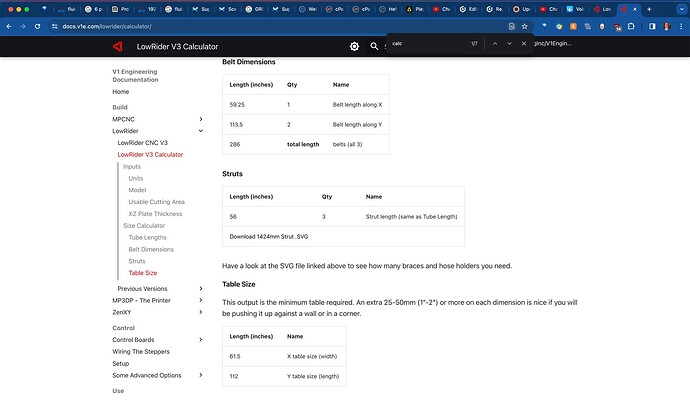This screenshot has width=690, height=402.
Task: Switch to the 'Voi' browser tab
Action: pos(575,9)
